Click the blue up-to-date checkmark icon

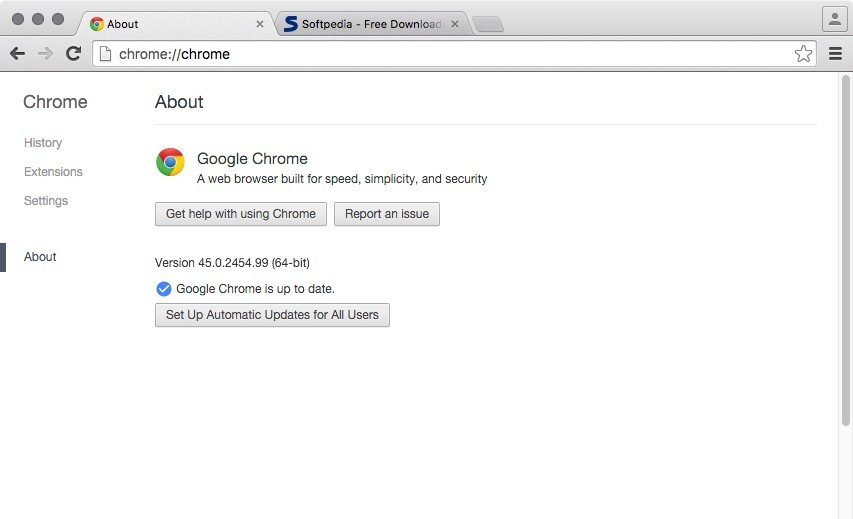pos(164,289)
